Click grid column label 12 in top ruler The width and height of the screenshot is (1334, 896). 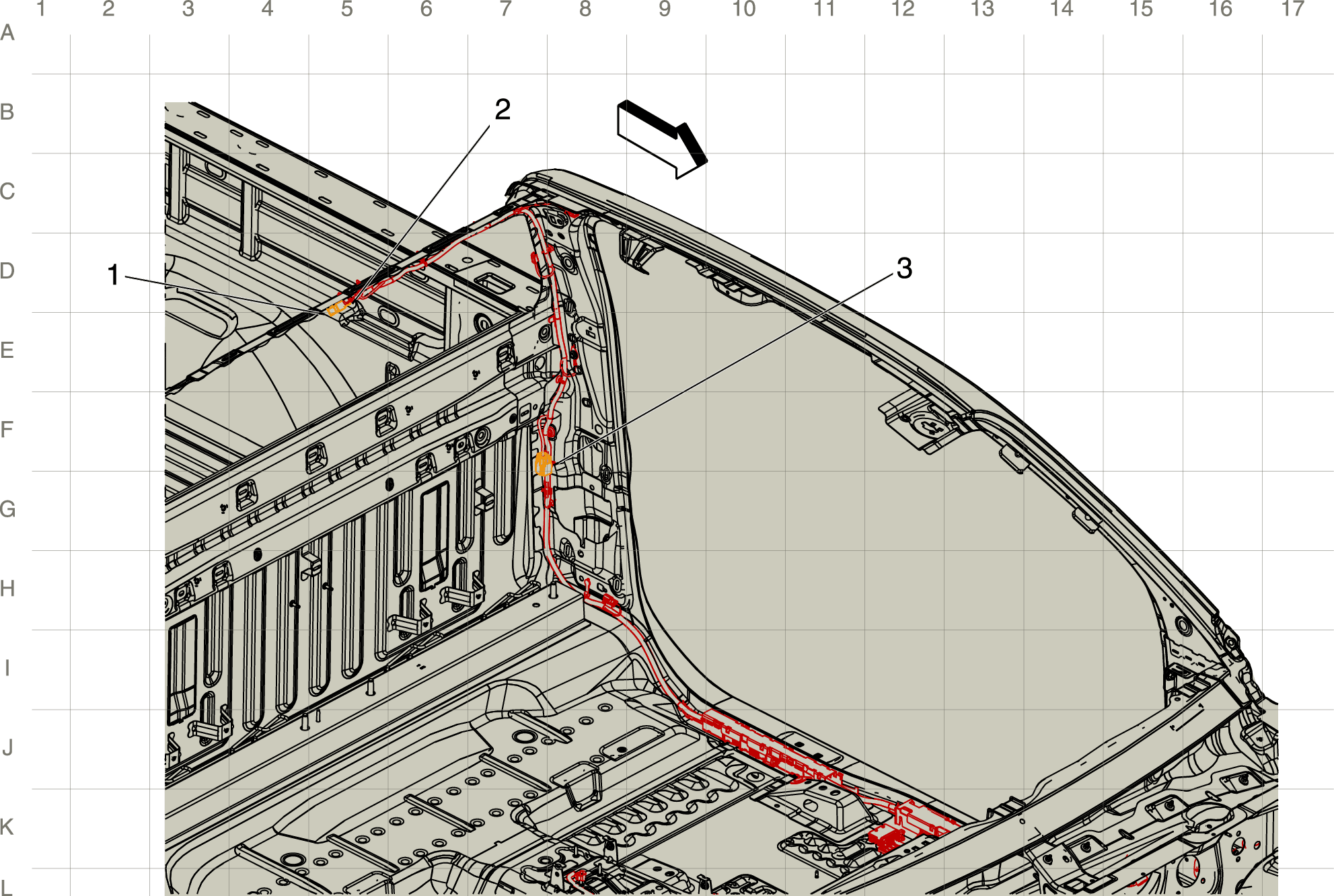tap(903, 9)
